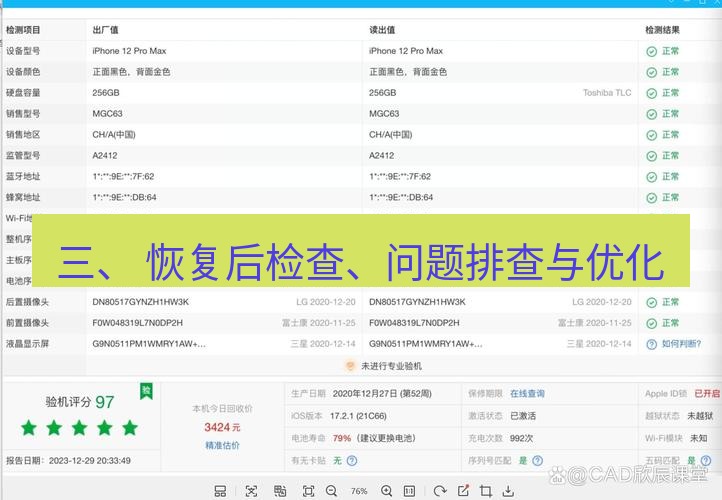Click the check icon in 设备型号 row
The height and width of the screenshot is (500, 722).
[x=652, y=51]
